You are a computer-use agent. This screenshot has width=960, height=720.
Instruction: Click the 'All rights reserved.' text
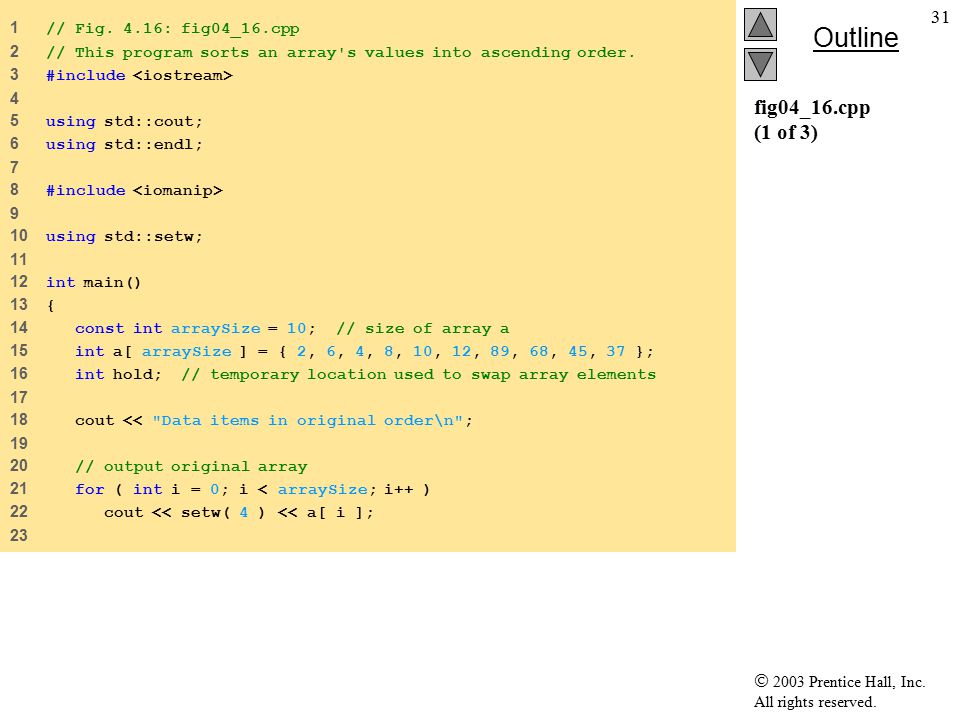814,702
